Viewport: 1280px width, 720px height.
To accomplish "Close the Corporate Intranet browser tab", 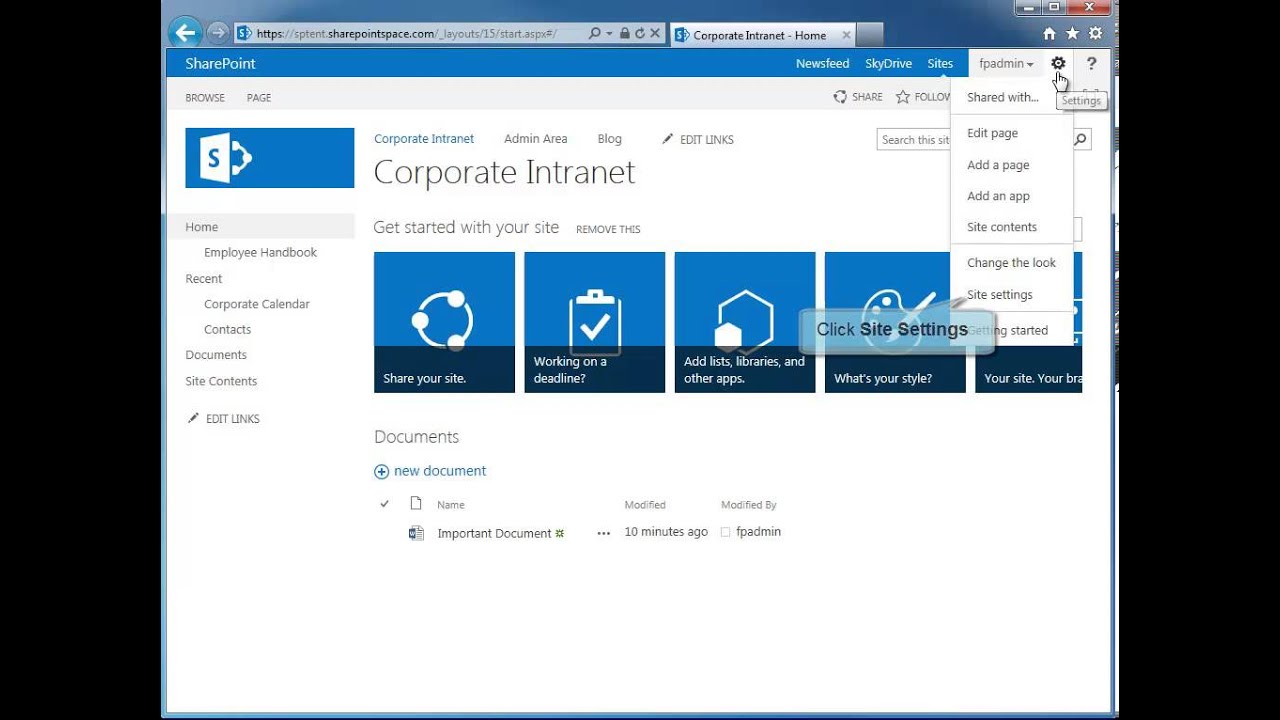I will (846, 35).
